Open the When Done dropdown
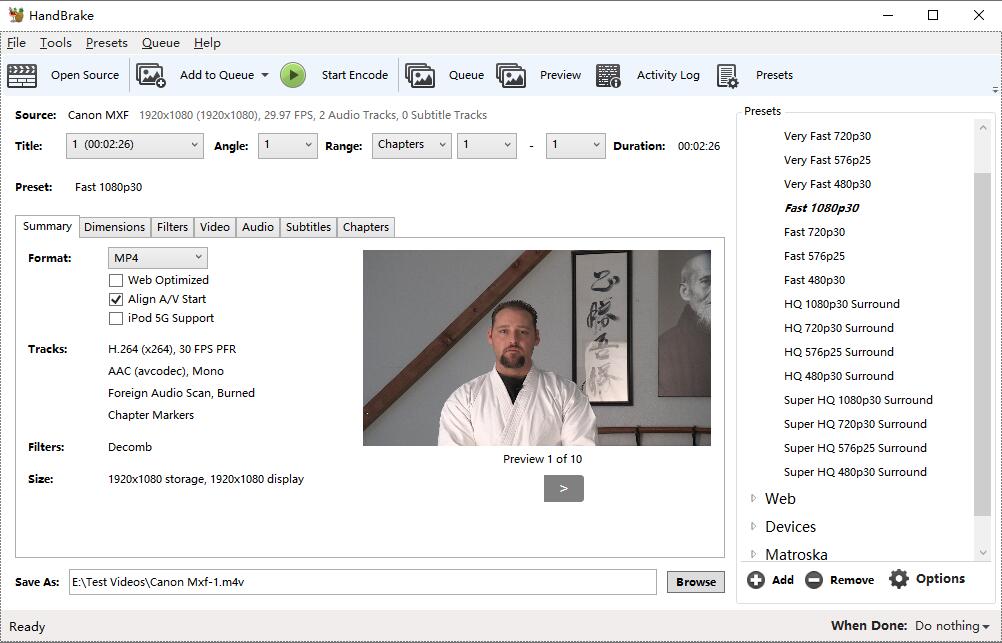Image resolution: width=1002 pixels, height=643 pixels. [953, 626]
